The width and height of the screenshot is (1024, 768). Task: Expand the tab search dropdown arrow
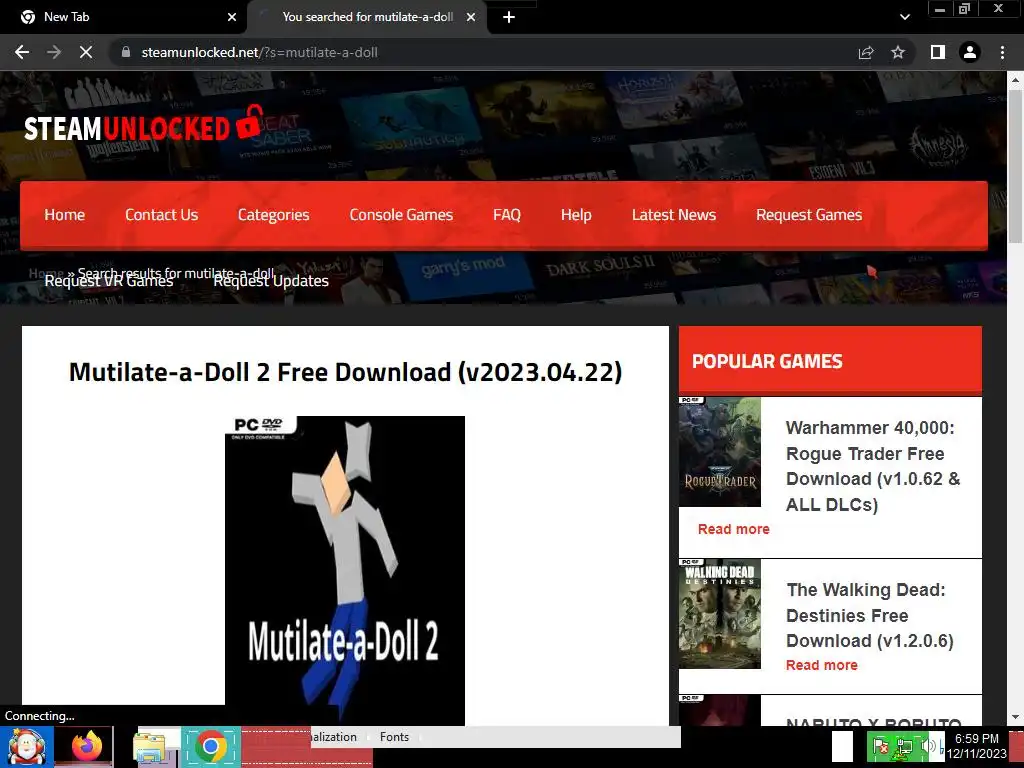coord(904,17)
